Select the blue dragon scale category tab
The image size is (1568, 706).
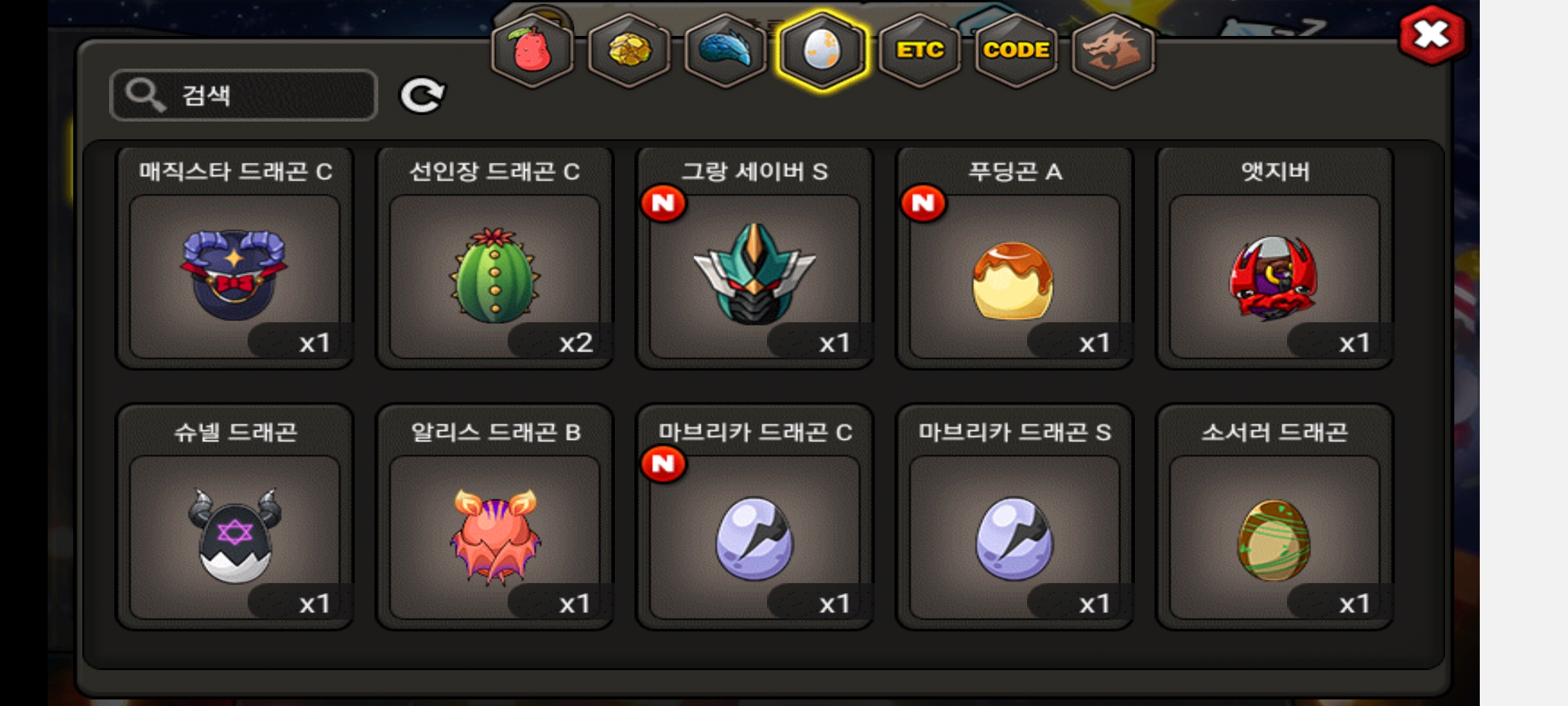click(726, 50)
